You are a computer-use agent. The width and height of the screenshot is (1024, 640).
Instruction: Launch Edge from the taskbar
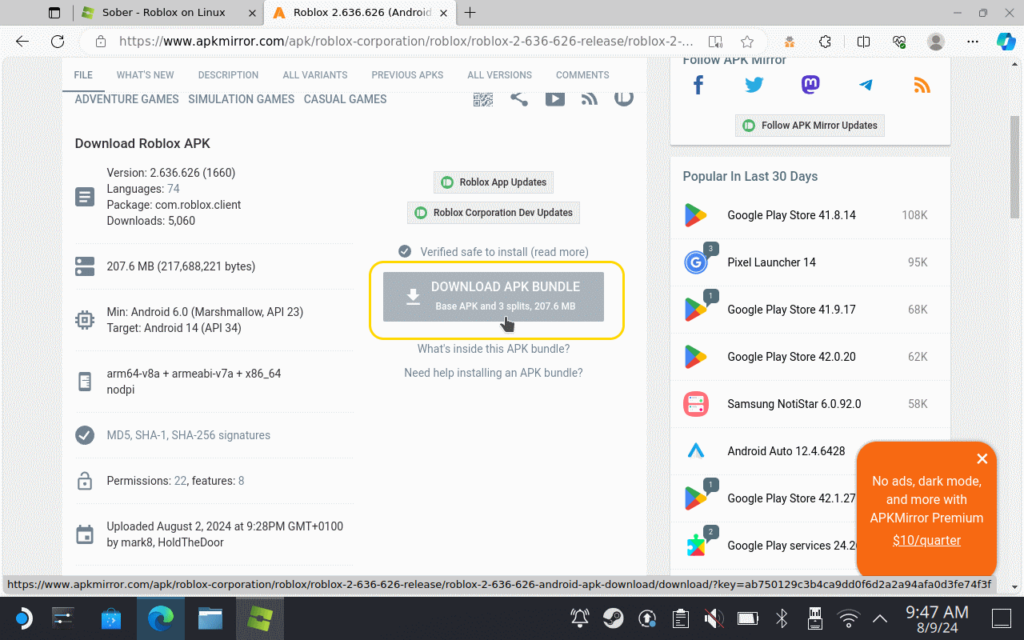click(161, 618)
